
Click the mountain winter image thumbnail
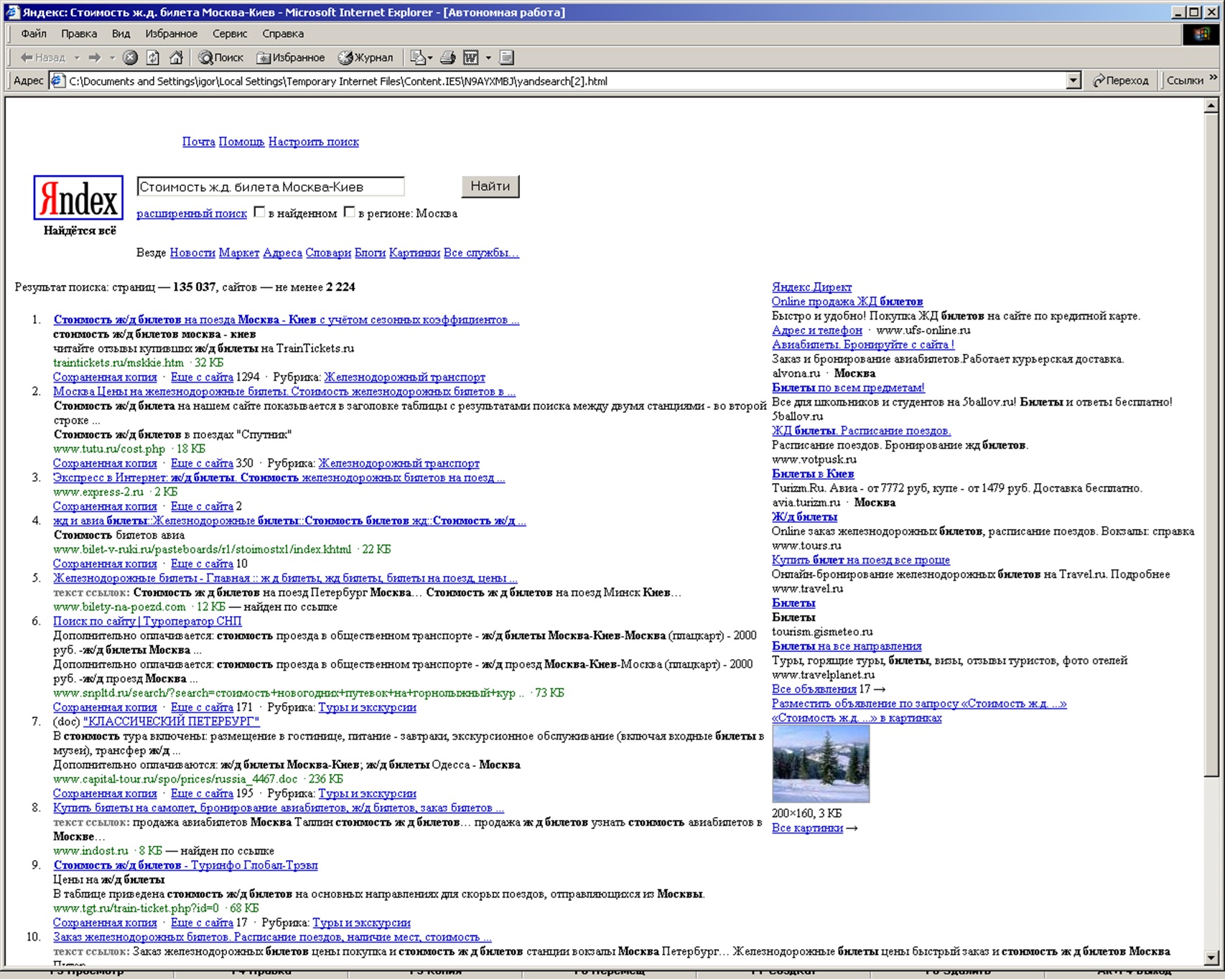[821, 764]
